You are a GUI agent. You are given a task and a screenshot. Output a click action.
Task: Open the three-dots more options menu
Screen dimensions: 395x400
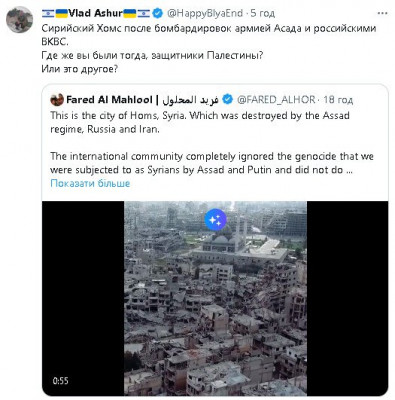(x=382, y=13)
